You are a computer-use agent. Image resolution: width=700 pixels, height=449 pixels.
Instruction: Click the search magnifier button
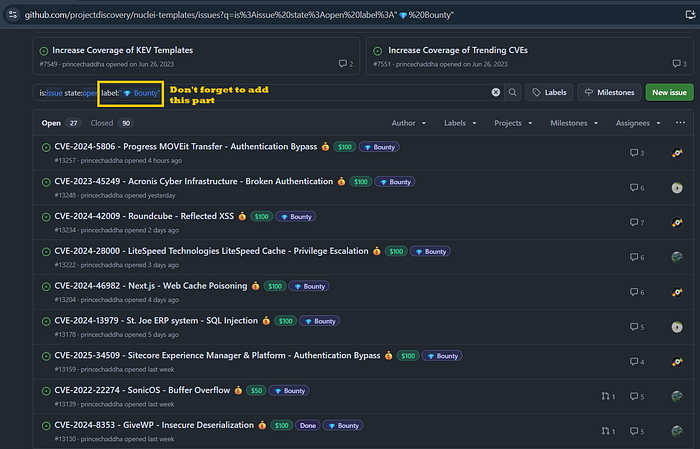512,92
